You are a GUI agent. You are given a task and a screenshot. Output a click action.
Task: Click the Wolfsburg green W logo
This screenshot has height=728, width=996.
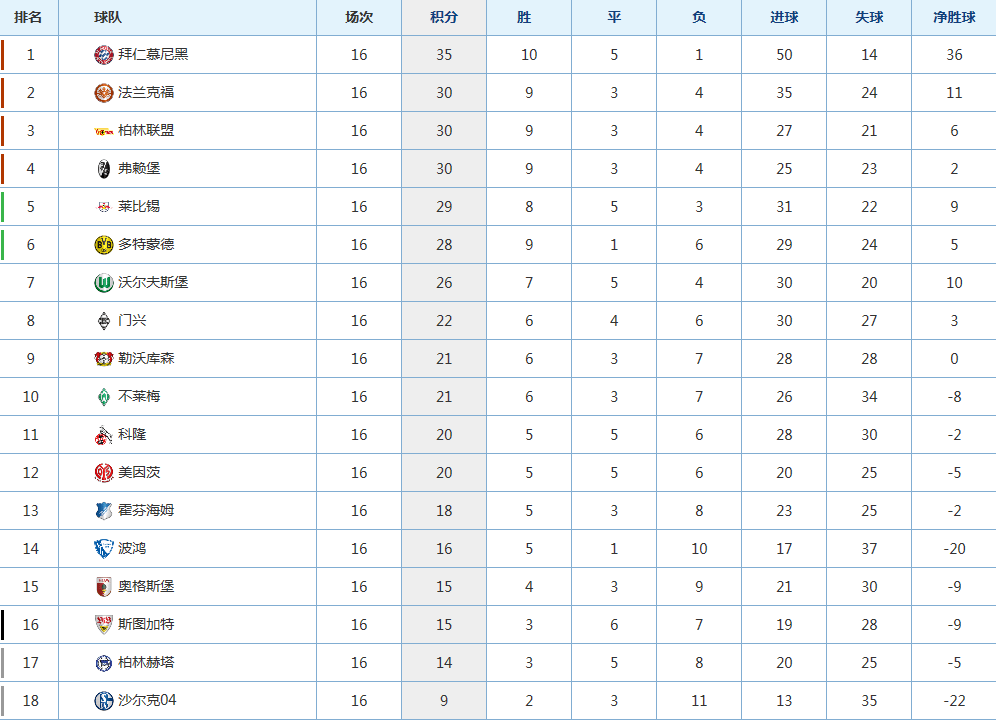point(104,283)
